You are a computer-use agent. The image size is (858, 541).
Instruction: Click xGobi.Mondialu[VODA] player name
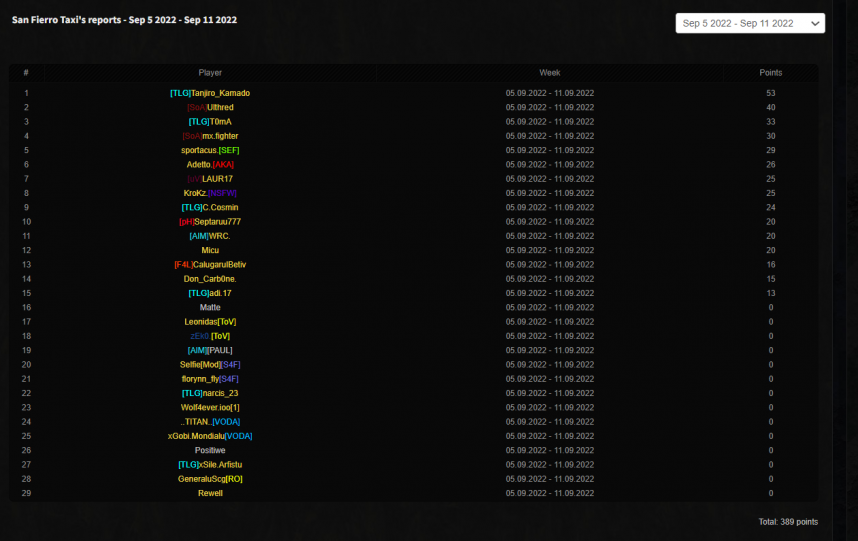210,436
